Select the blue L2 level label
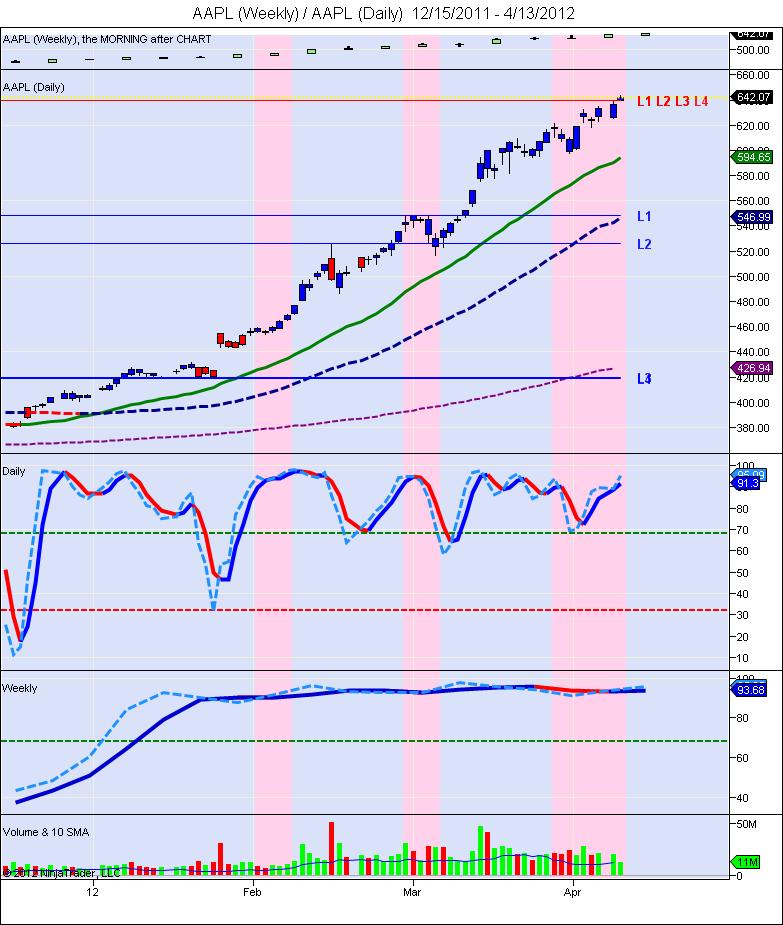The image size is (783, 925). pos(644,244)
